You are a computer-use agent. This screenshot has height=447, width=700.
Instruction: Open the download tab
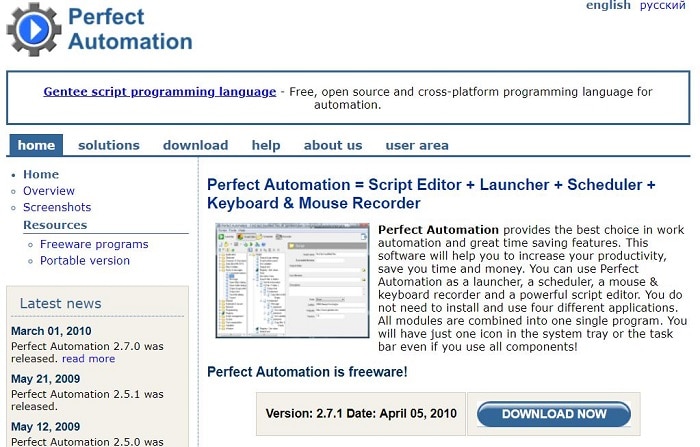coord(196,145)
